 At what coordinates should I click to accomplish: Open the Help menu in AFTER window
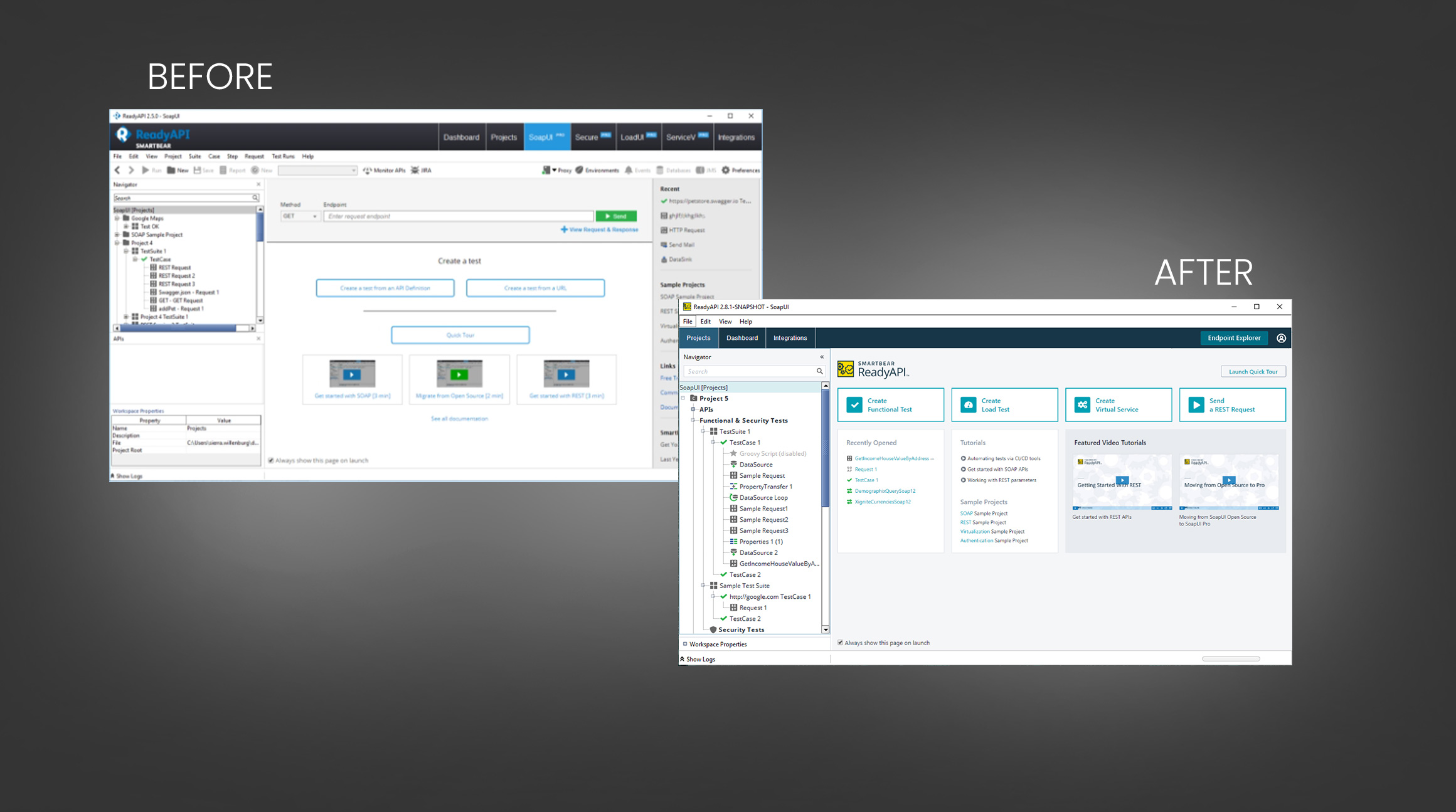tap(745, 321)
